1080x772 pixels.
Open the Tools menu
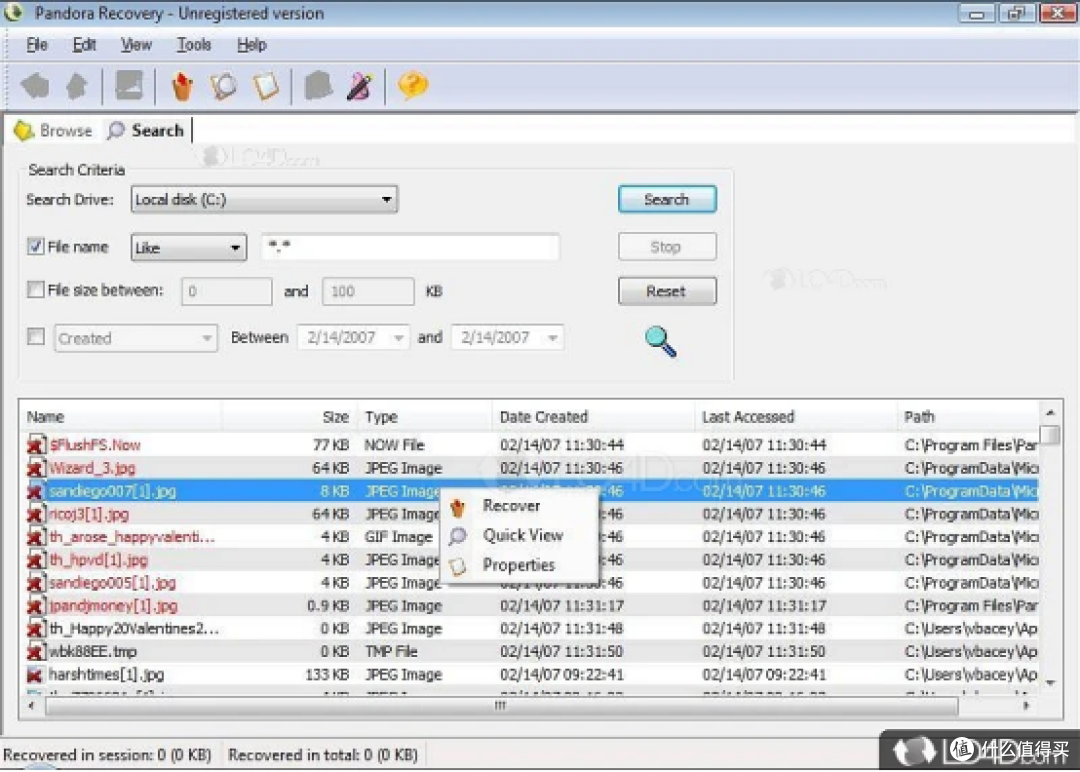click(194, 45)
